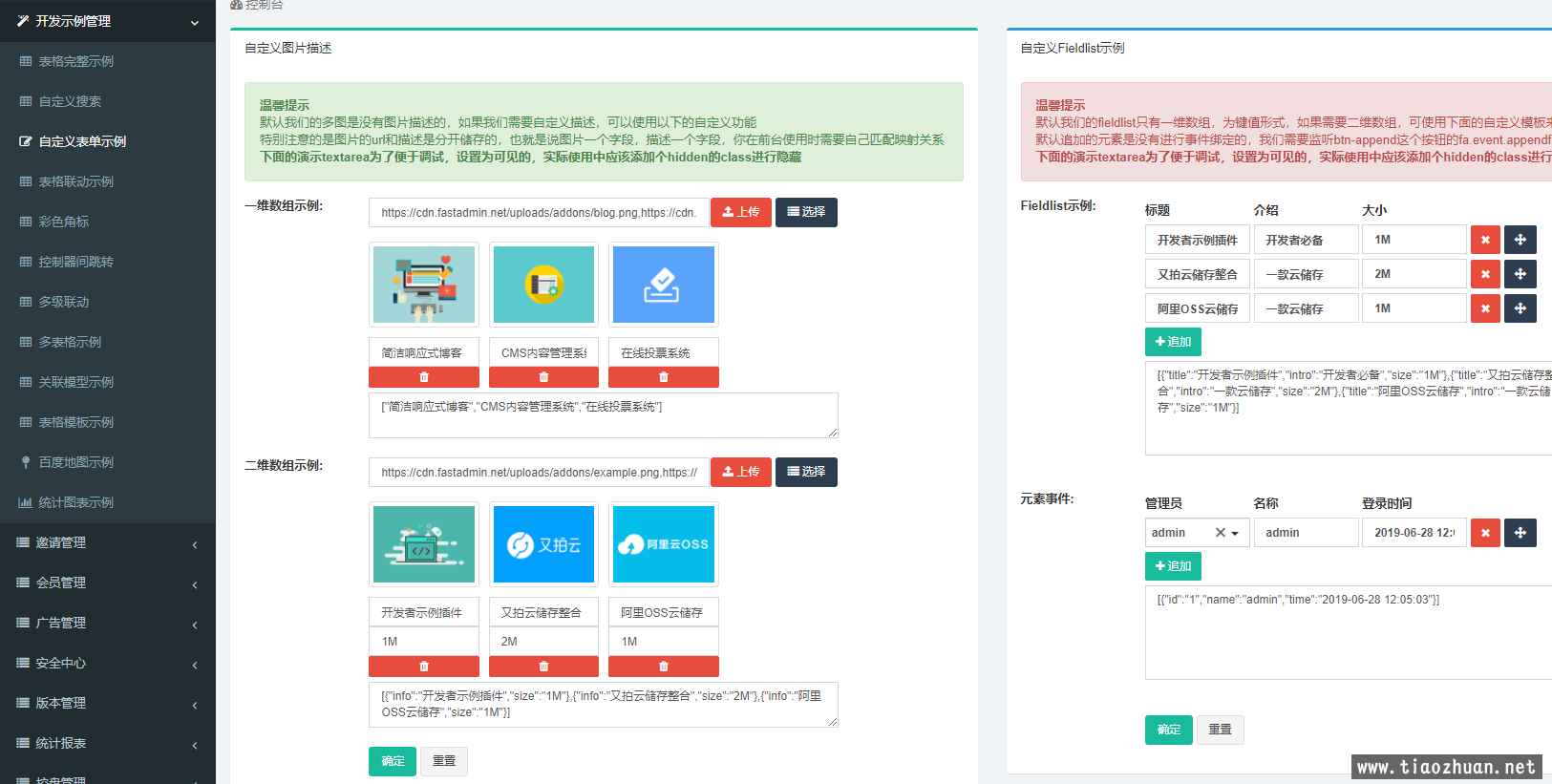Image resolution: width=1552 pixels, height=784 pixels.
Task: Clear the admin selection with the X
Action: 1220,533
